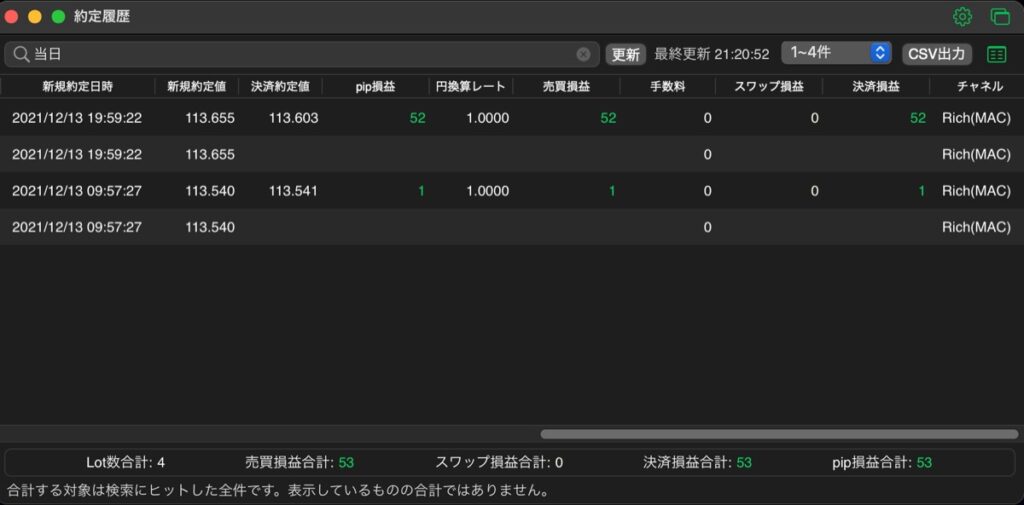Sort by 新規約定値 column header

coord(197,86)
